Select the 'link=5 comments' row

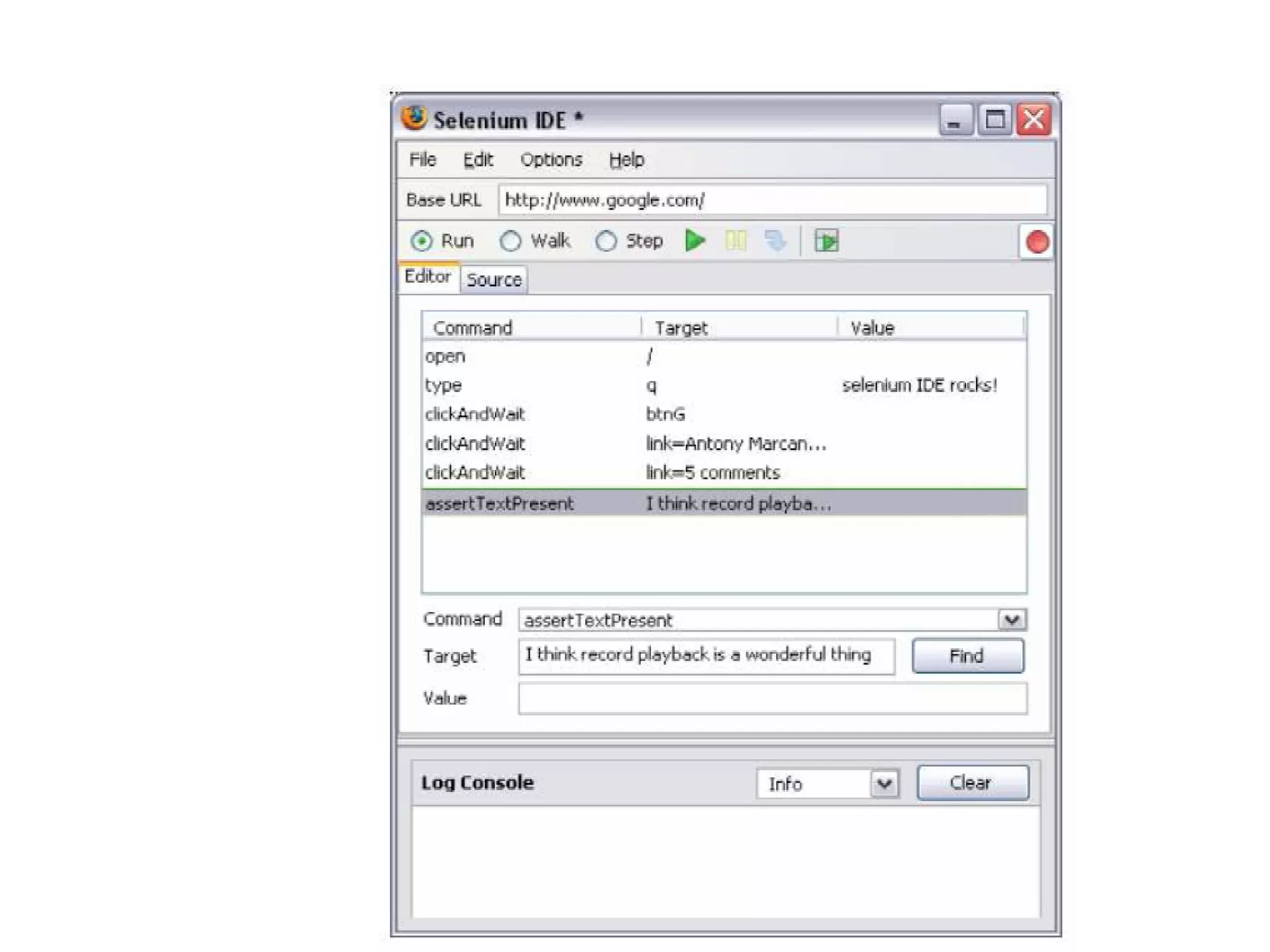[724, 472]
